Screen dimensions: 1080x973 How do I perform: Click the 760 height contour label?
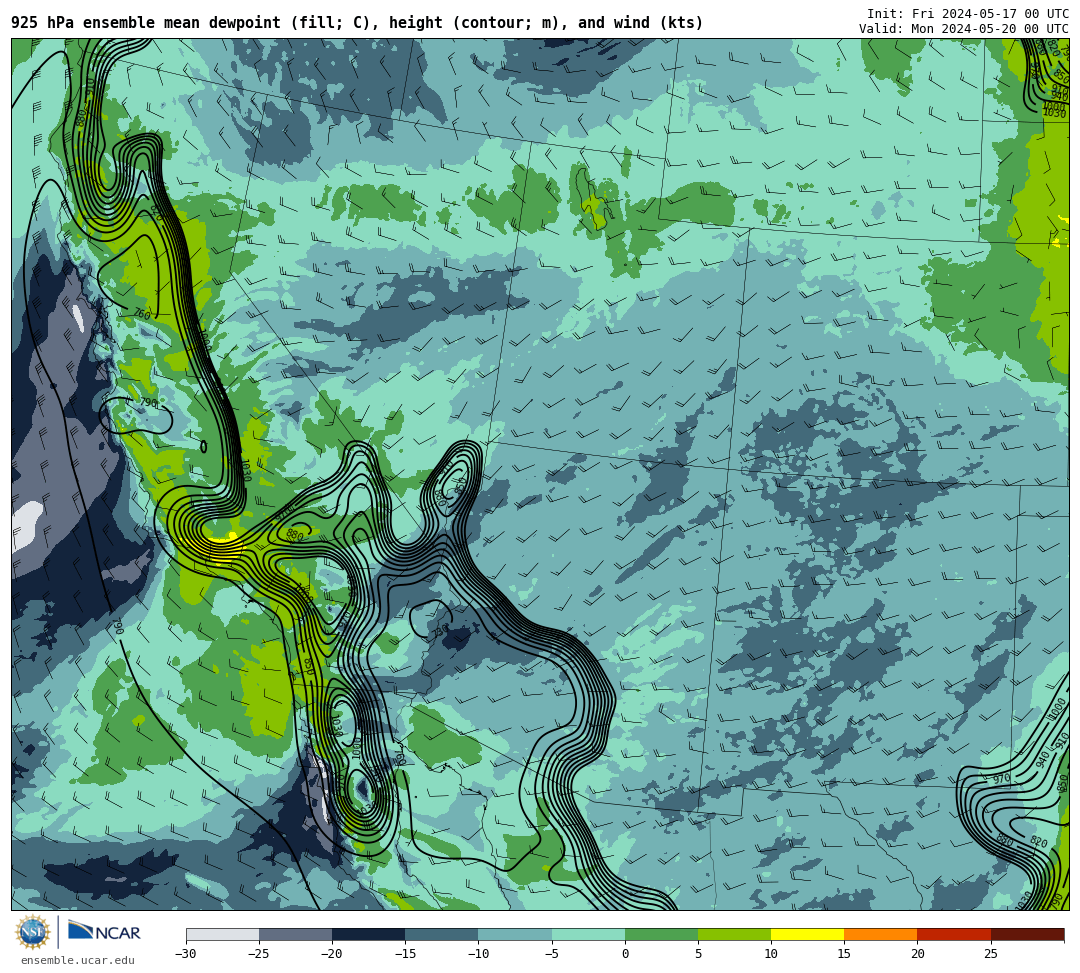141,314
